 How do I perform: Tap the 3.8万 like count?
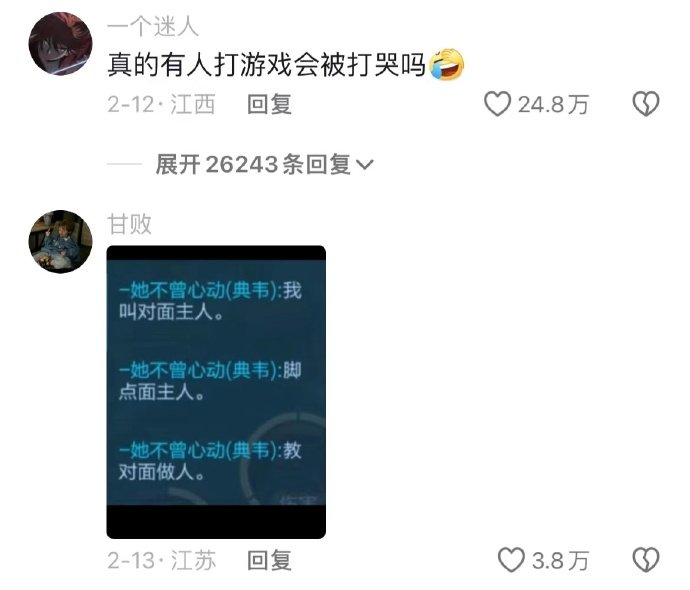[560, 561]
